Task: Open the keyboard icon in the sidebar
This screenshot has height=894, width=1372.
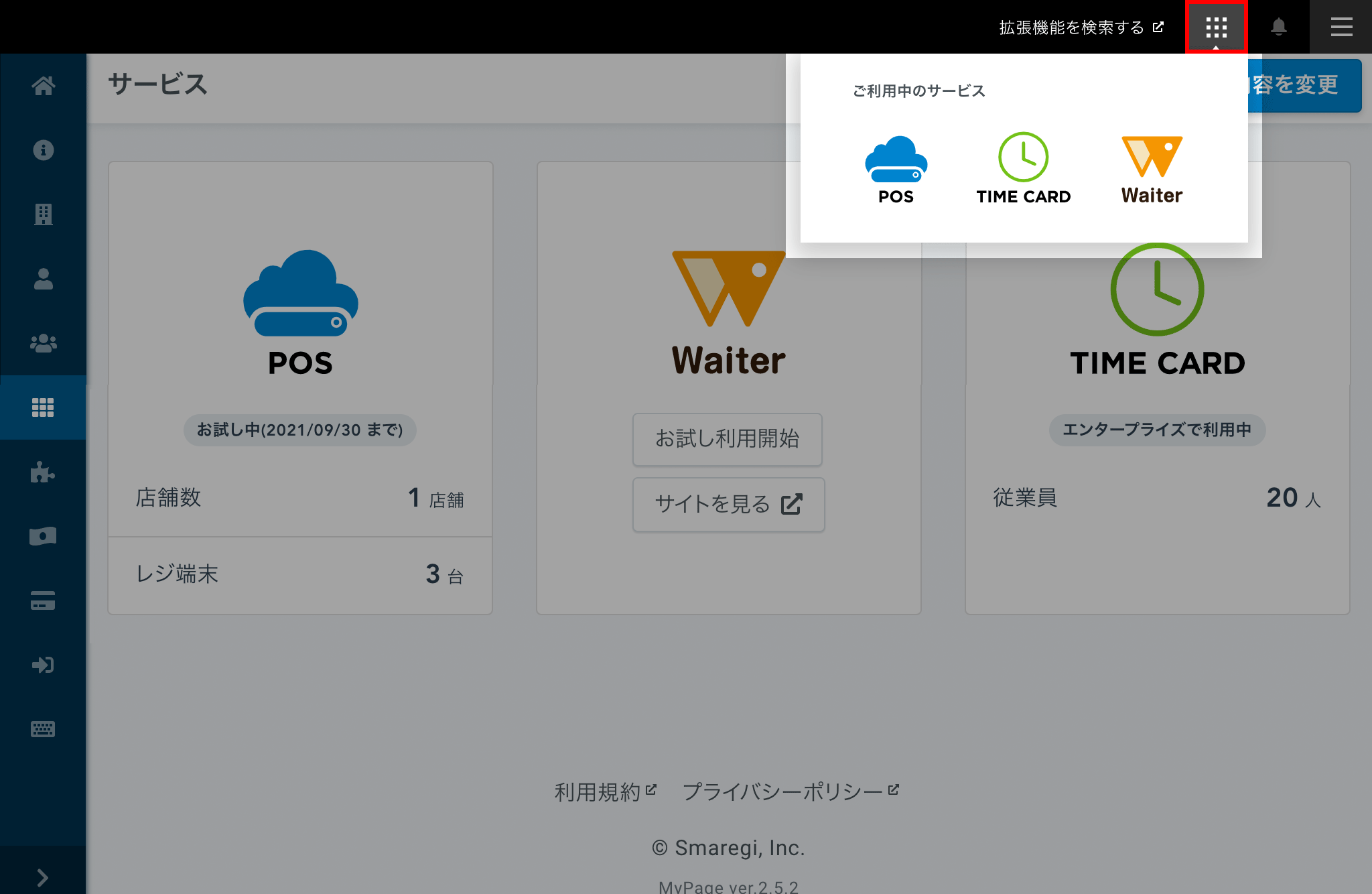Action: tap(43, 729)
